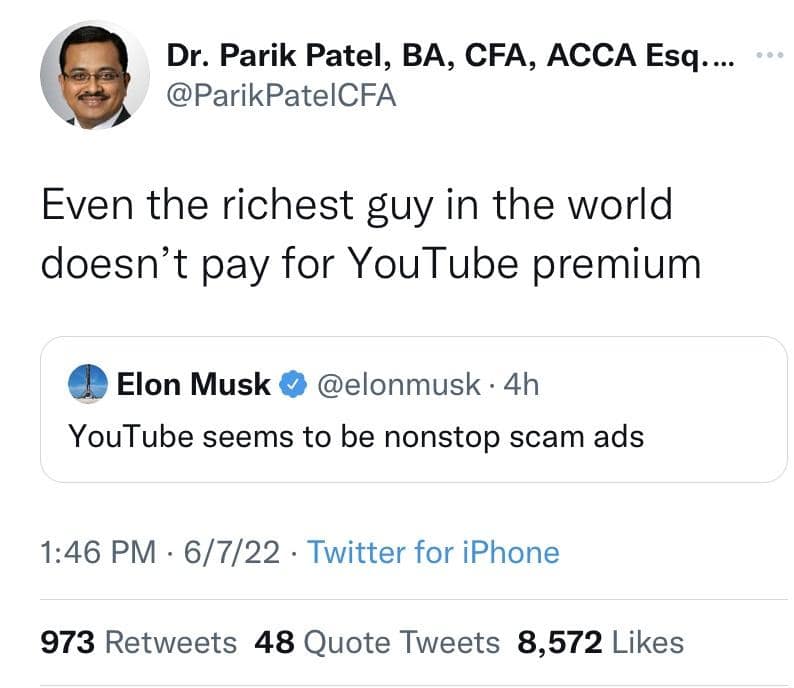Click the words "YouTube premium" in the tweet
The width and height of the screenshot is (794, 688).
(x=524, y=262)
